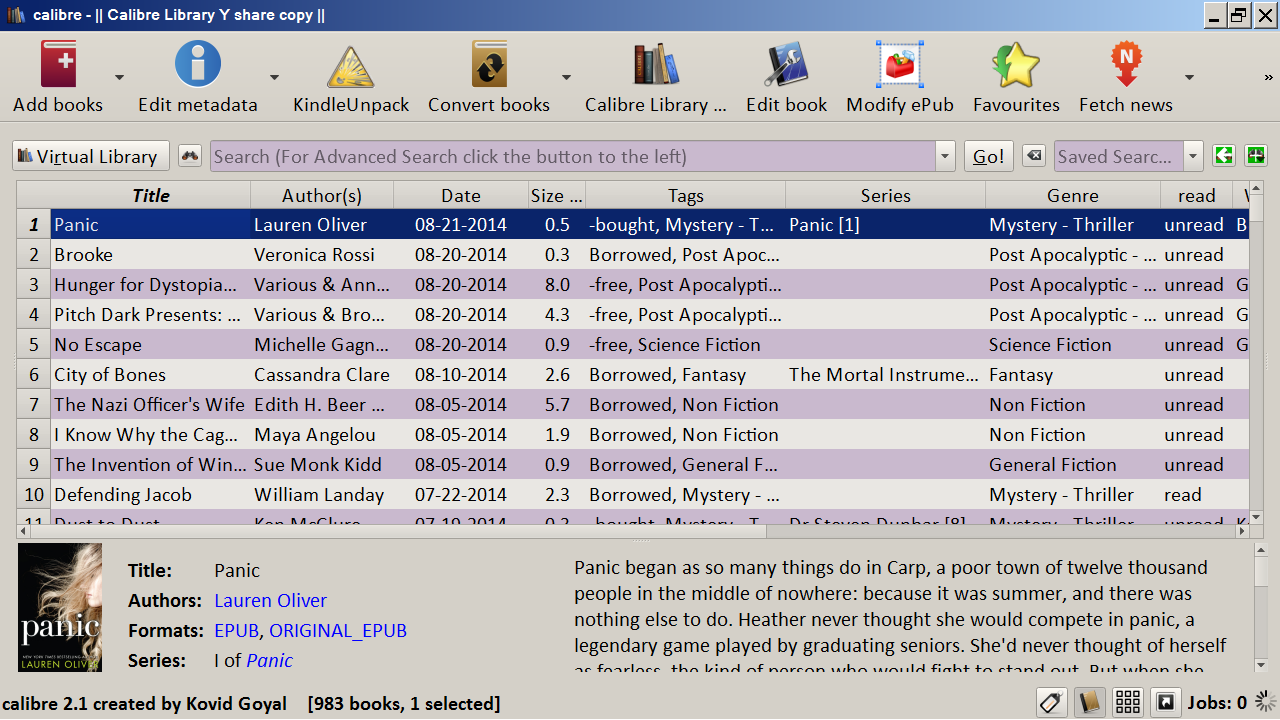Open the Virtual Library menu
The width and height of the screenshot is (1280, 720).
[x=91, y=156]
